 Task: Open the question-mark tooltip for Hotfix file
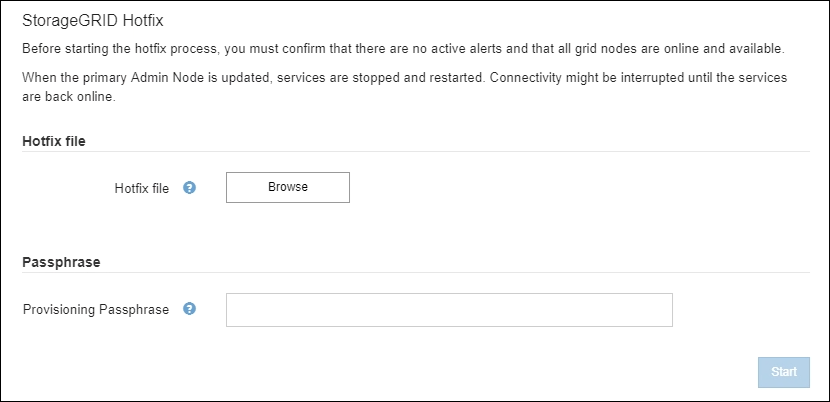tap(189, 187)
